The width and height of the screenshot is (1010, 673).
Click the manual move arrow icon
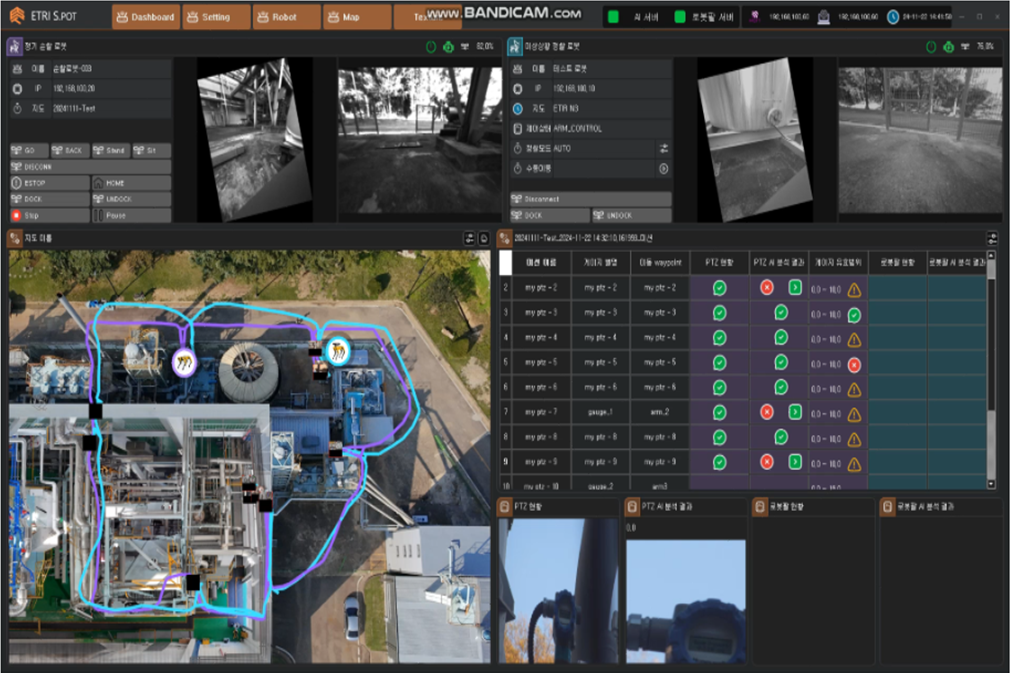click(663, 169)
